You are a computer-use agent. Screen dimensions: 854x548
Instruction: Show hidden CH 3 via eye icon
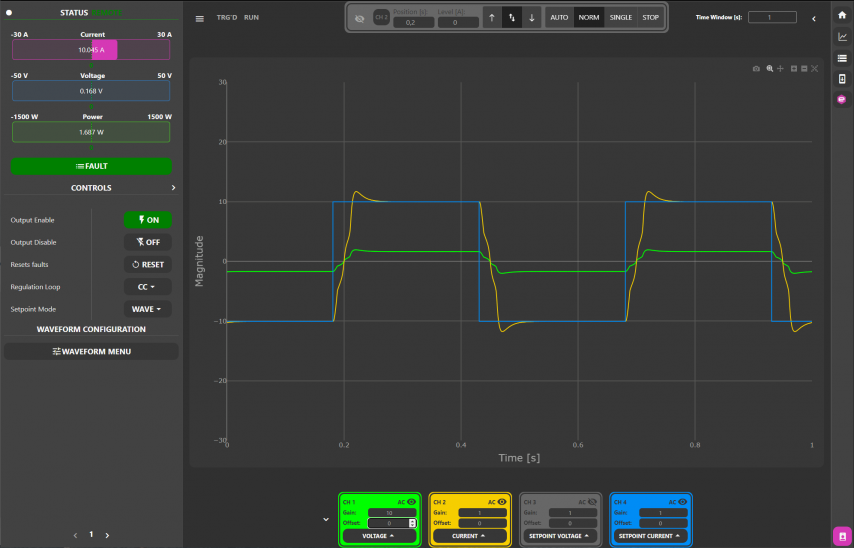point(591,501)
